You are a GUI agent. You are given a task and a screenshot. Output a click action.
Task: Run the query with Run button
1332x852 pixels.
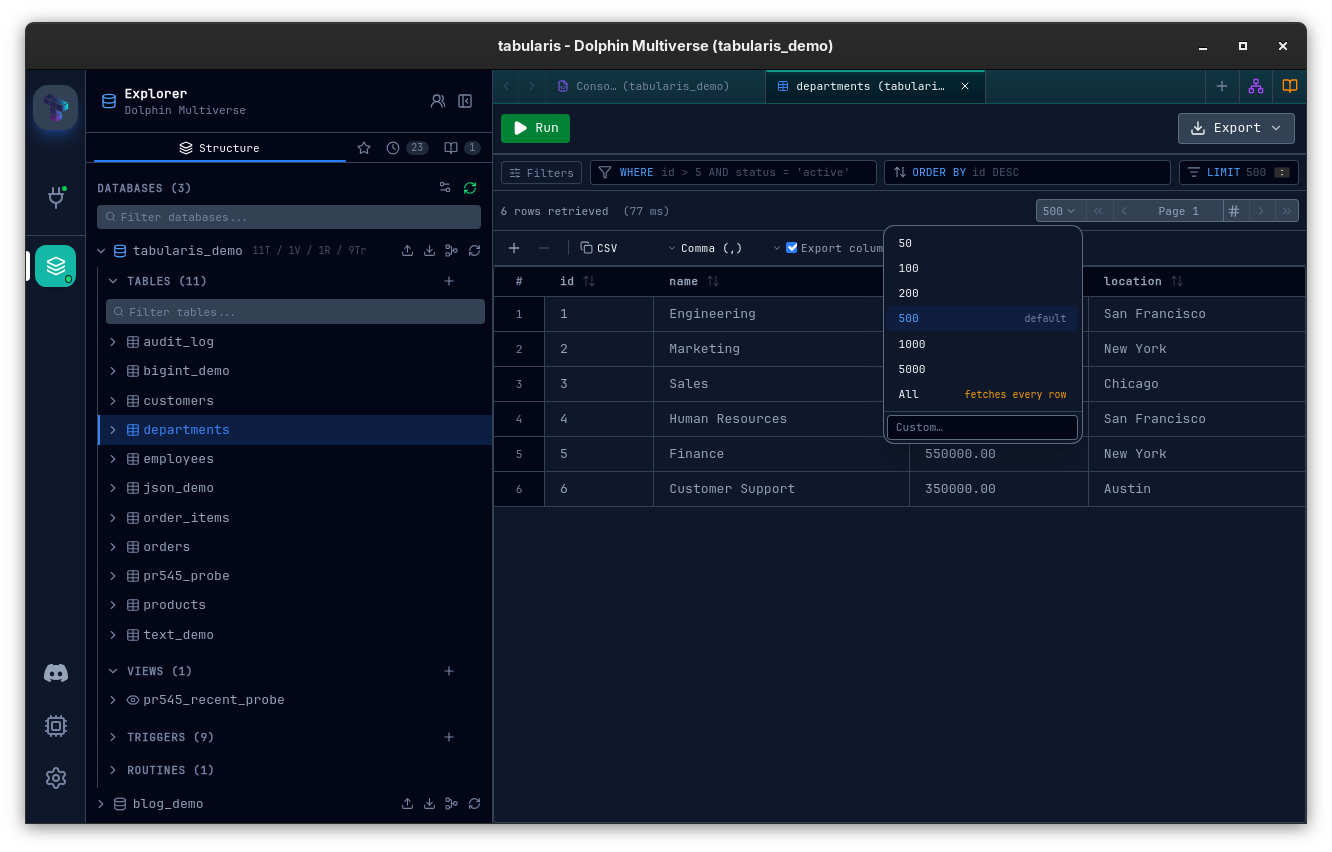[x=535, y=128]
